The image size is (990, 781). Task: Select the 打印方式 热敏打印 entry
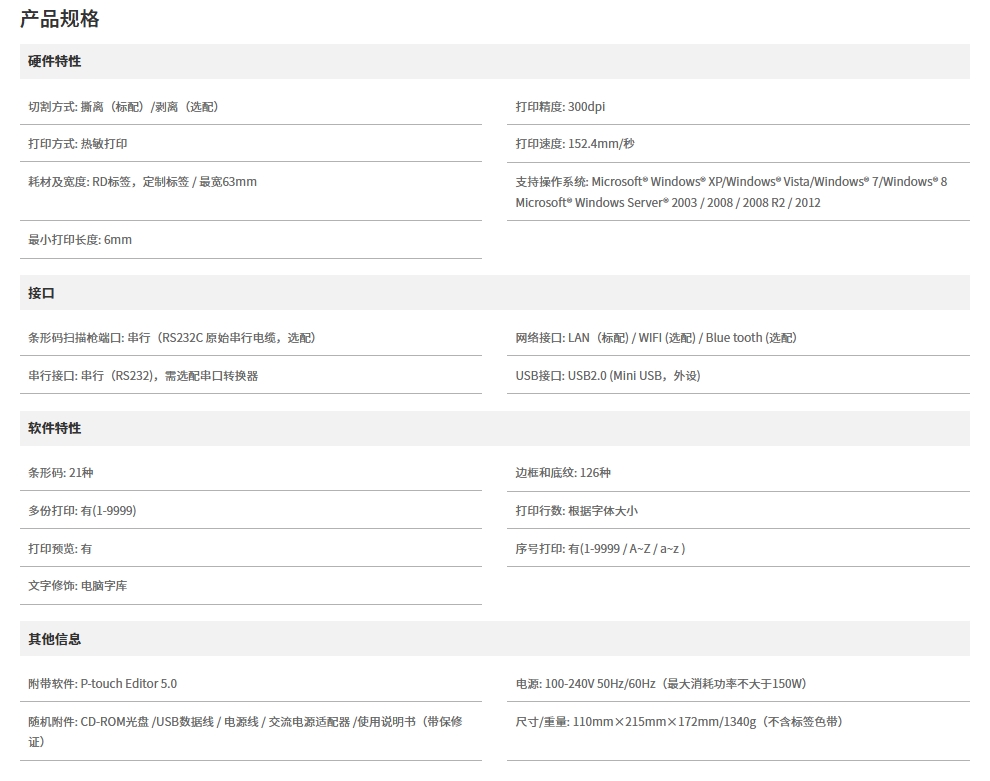tap(78, 143)
